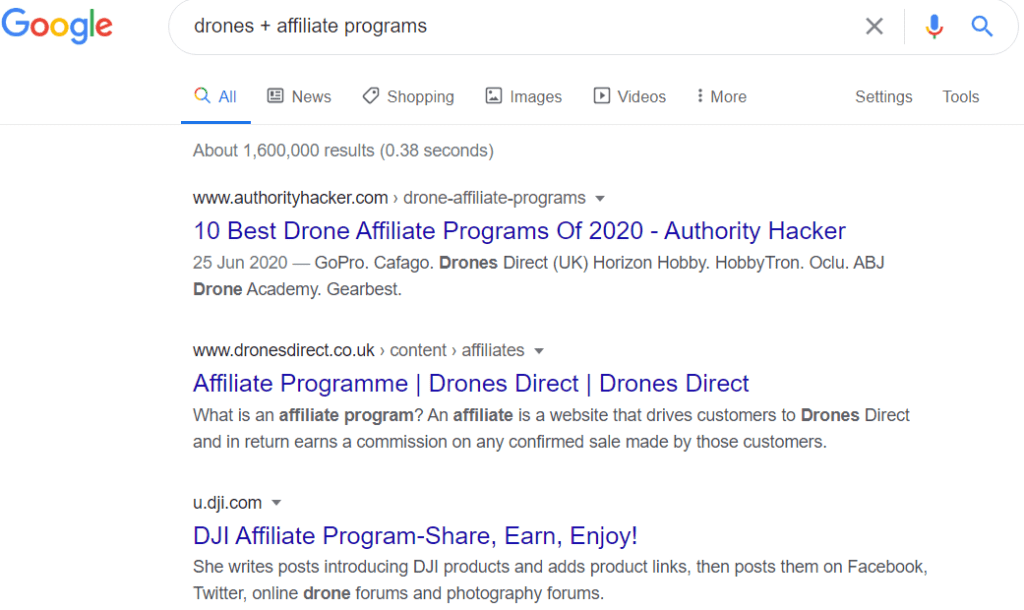This screenshot has height=610, width=1024.
Task: Select the All tab
Action: coord(216,97)
